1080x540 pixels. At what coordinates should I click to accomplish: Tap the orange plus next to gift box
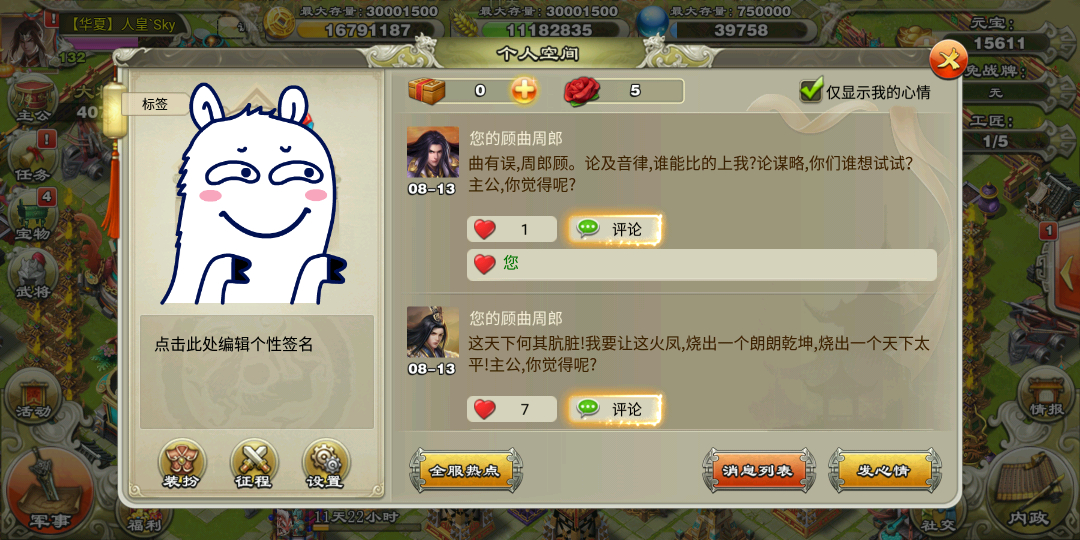pos(524,90)
